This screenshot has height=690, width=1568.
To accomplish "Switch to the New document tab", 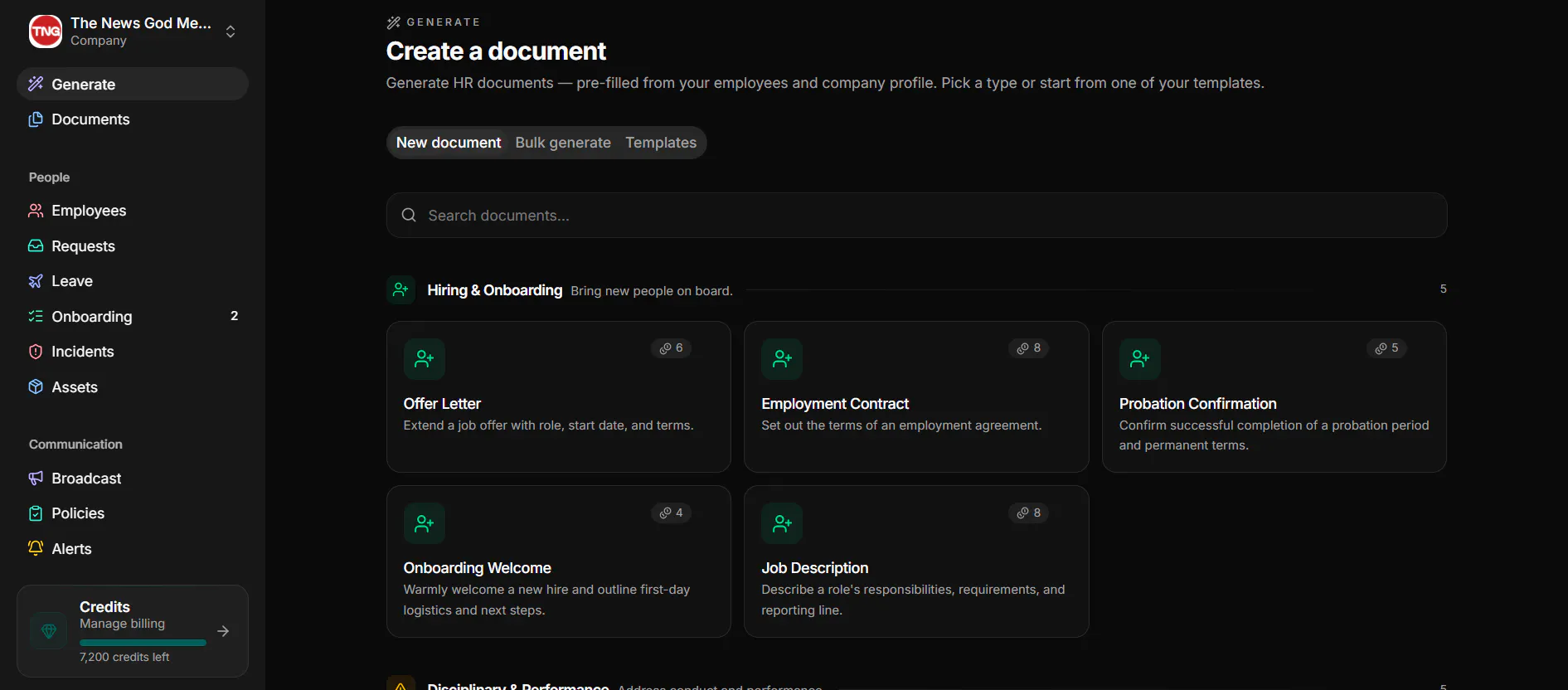I will tap(449, 143).
